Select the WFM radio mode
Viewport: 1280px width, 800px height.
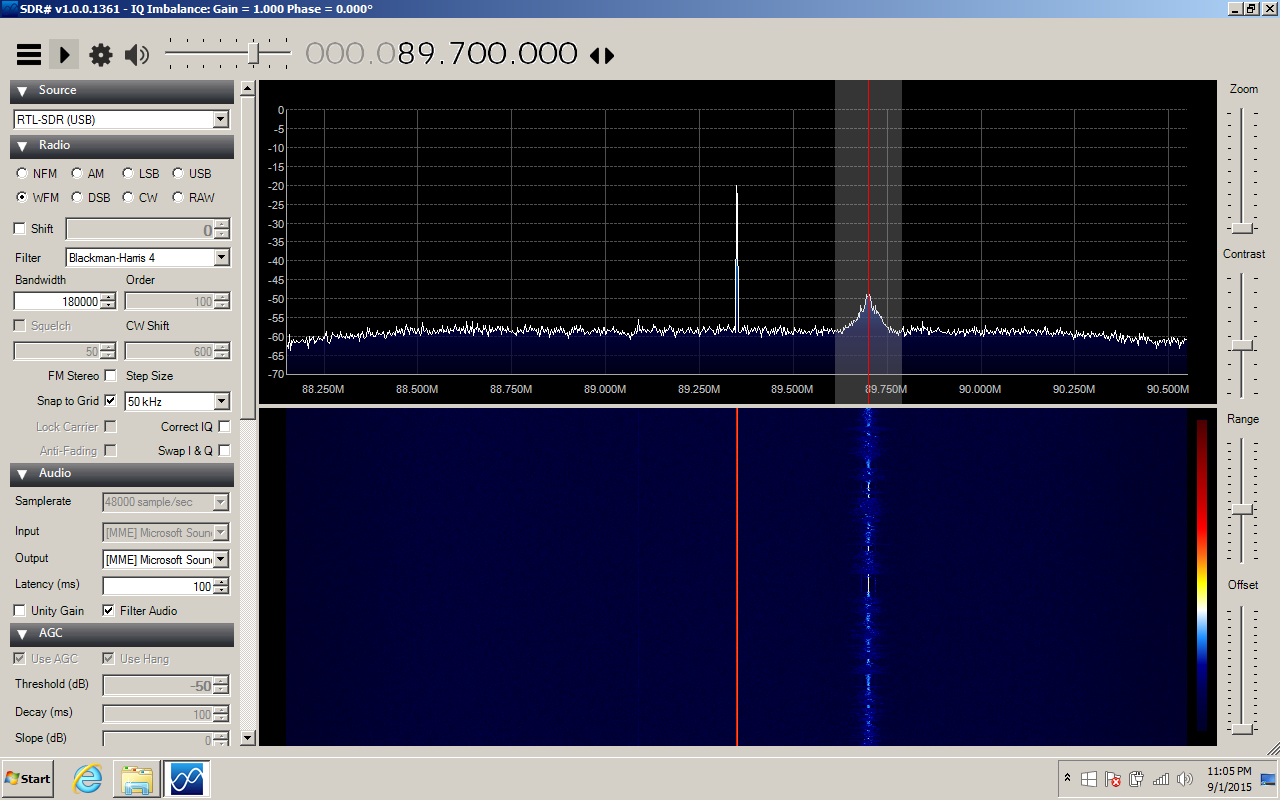pyautogui.click(x=22, y=198)
